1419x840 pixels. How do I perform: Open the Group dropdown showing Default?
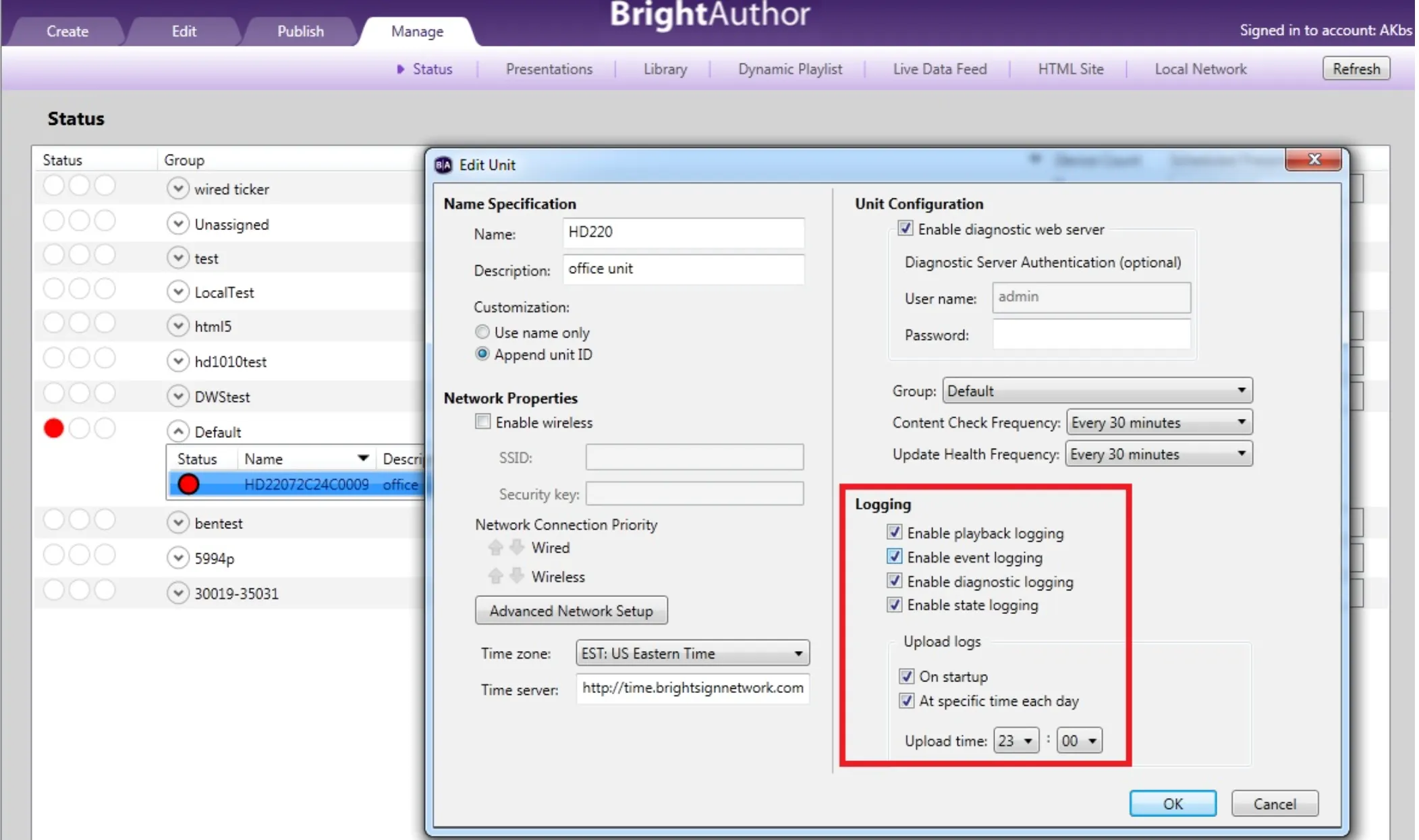[1097, 391]
